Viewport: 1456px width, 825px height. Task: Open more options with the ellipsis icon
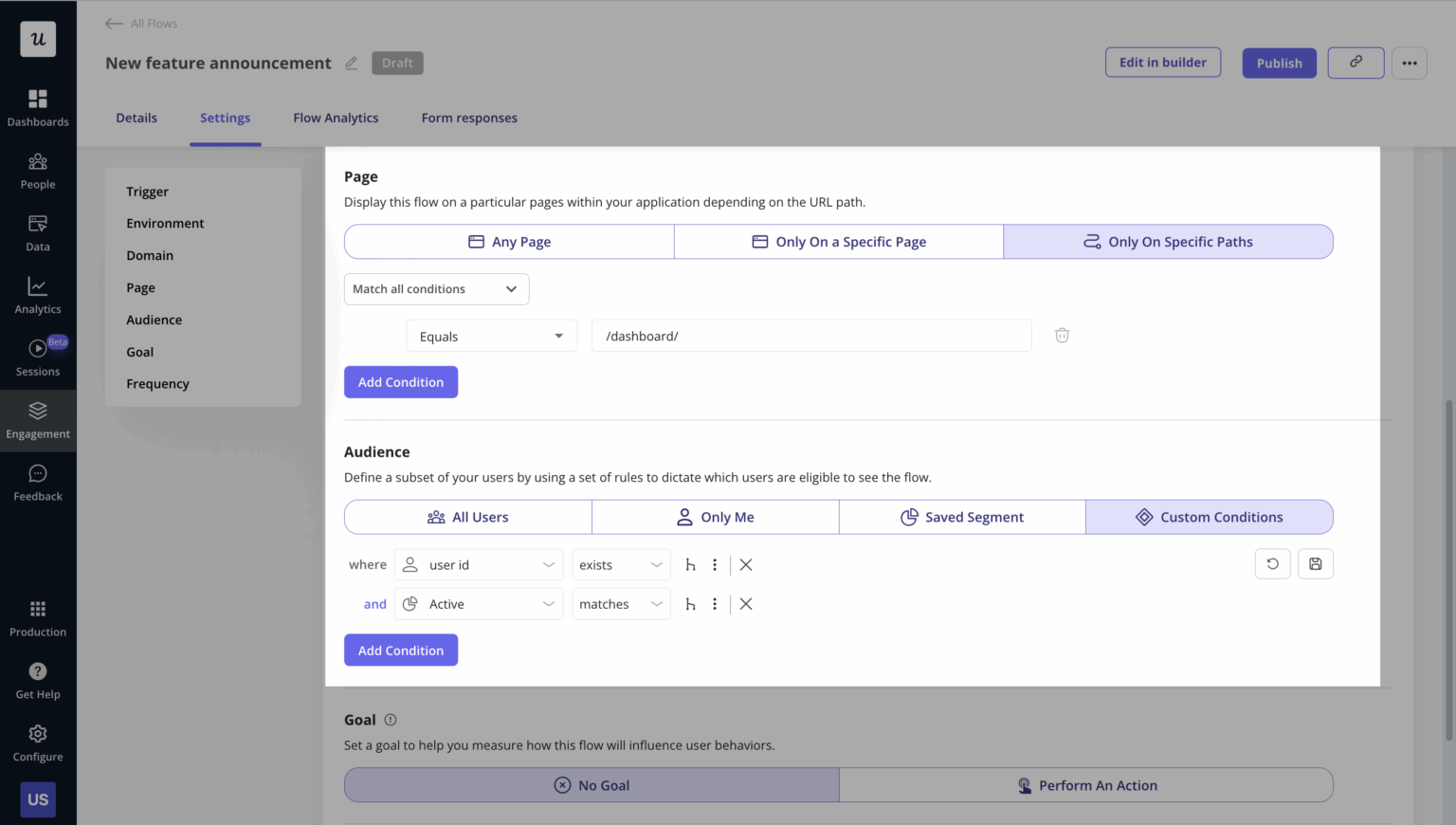1410,63
